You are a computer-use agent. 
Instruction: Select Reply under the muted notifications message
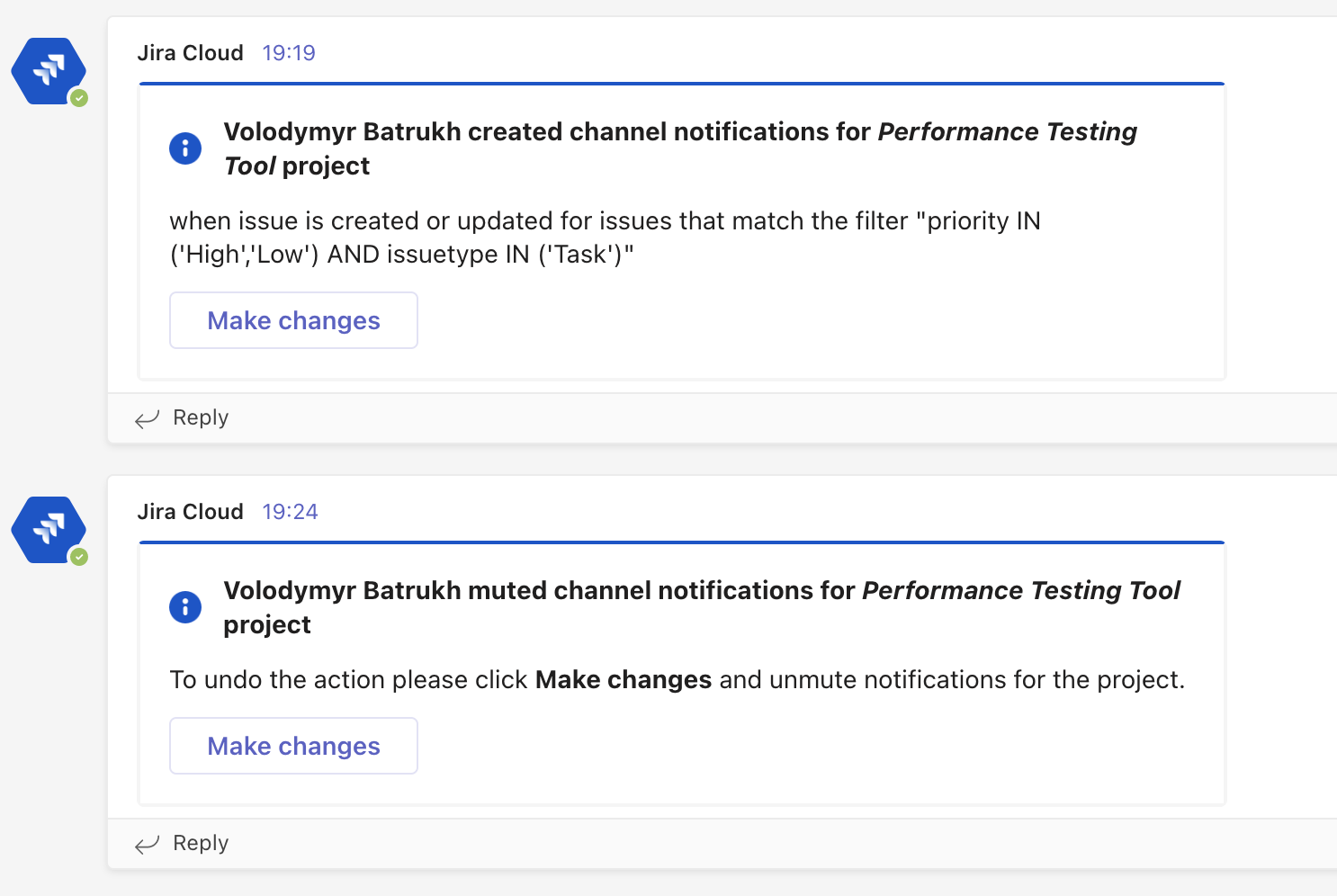pos(200,843)
